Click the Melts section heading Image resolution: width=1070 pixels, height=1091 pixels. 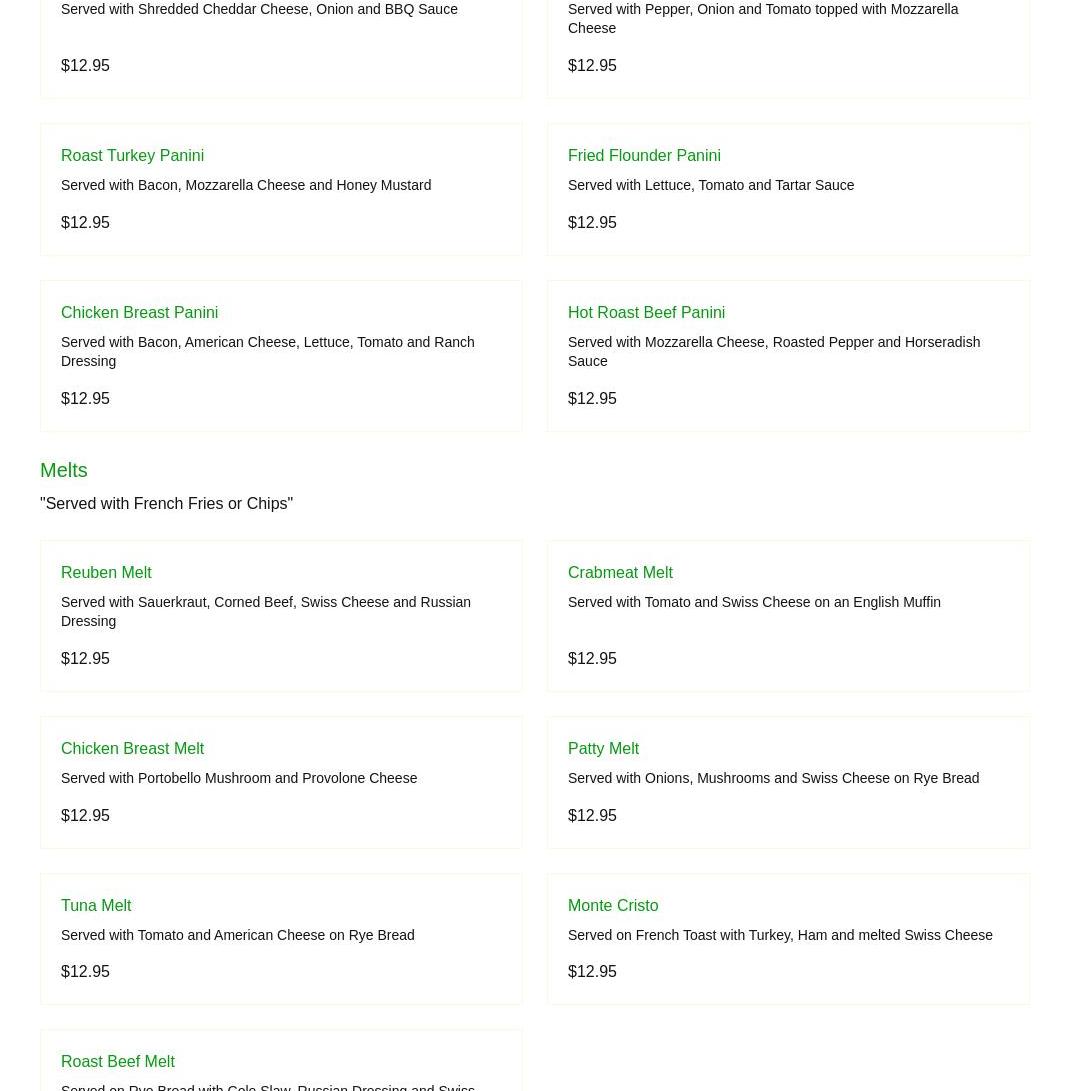click(64, 470)
